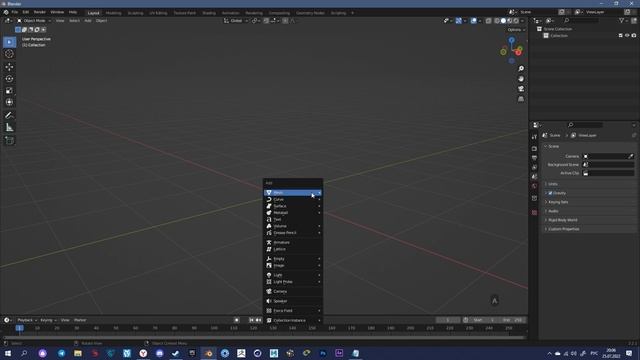Click the blue Z axis on navigation gizmo

[x=511, y=40]
